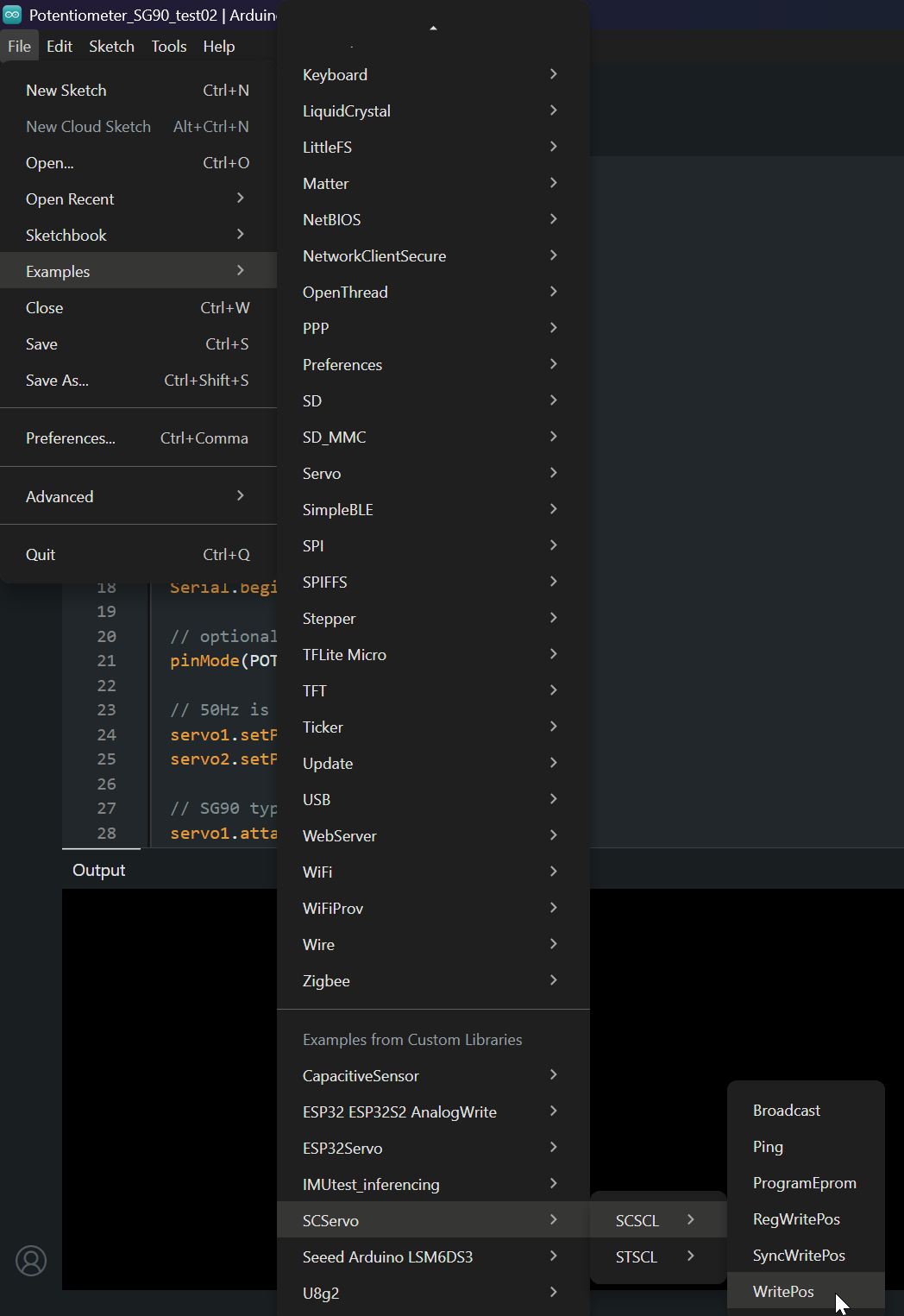Open the Tools menu

(168, 46)
